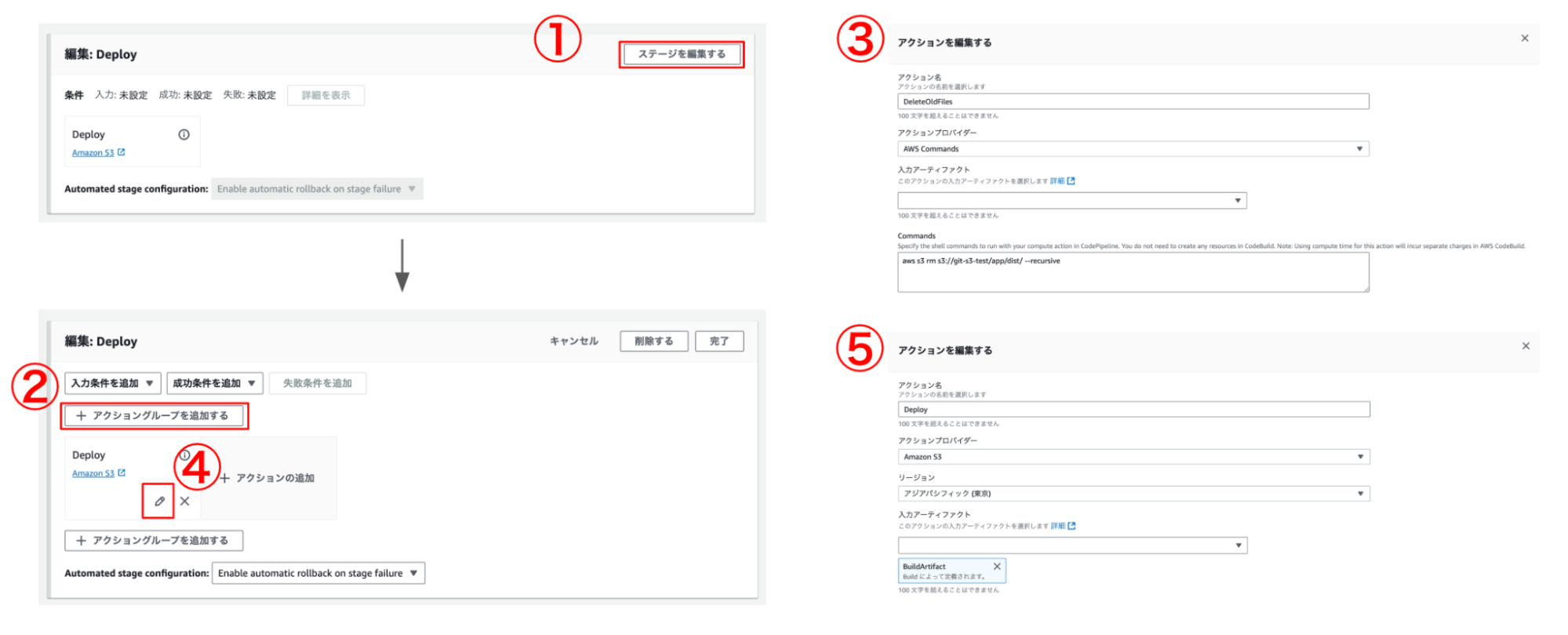The width and height of the screenshot is (1568, 635).
Task: Click the ステージを編集する button
Action: [x=681, y=54]
